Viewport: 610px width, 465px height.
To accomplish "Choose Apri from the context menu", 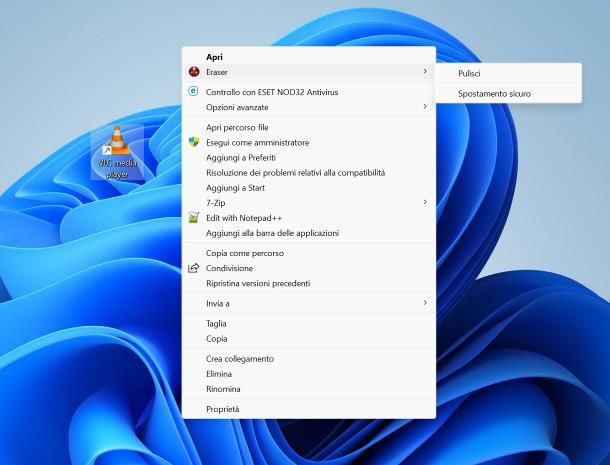I will pos(309,57).
